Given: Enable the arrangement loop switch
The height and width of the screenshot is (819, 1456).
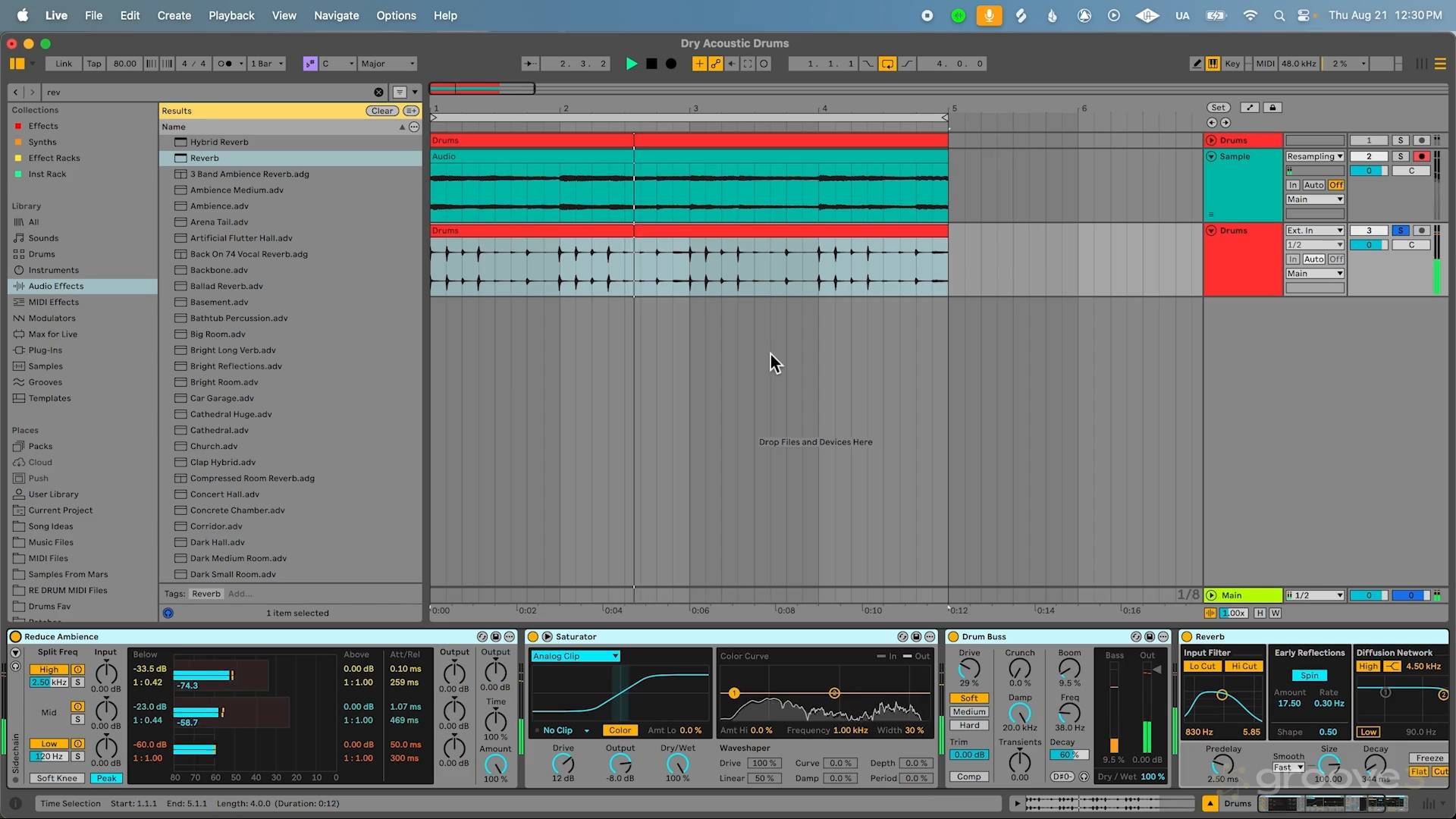Looking at the screenshot, I should pos(887,64).
